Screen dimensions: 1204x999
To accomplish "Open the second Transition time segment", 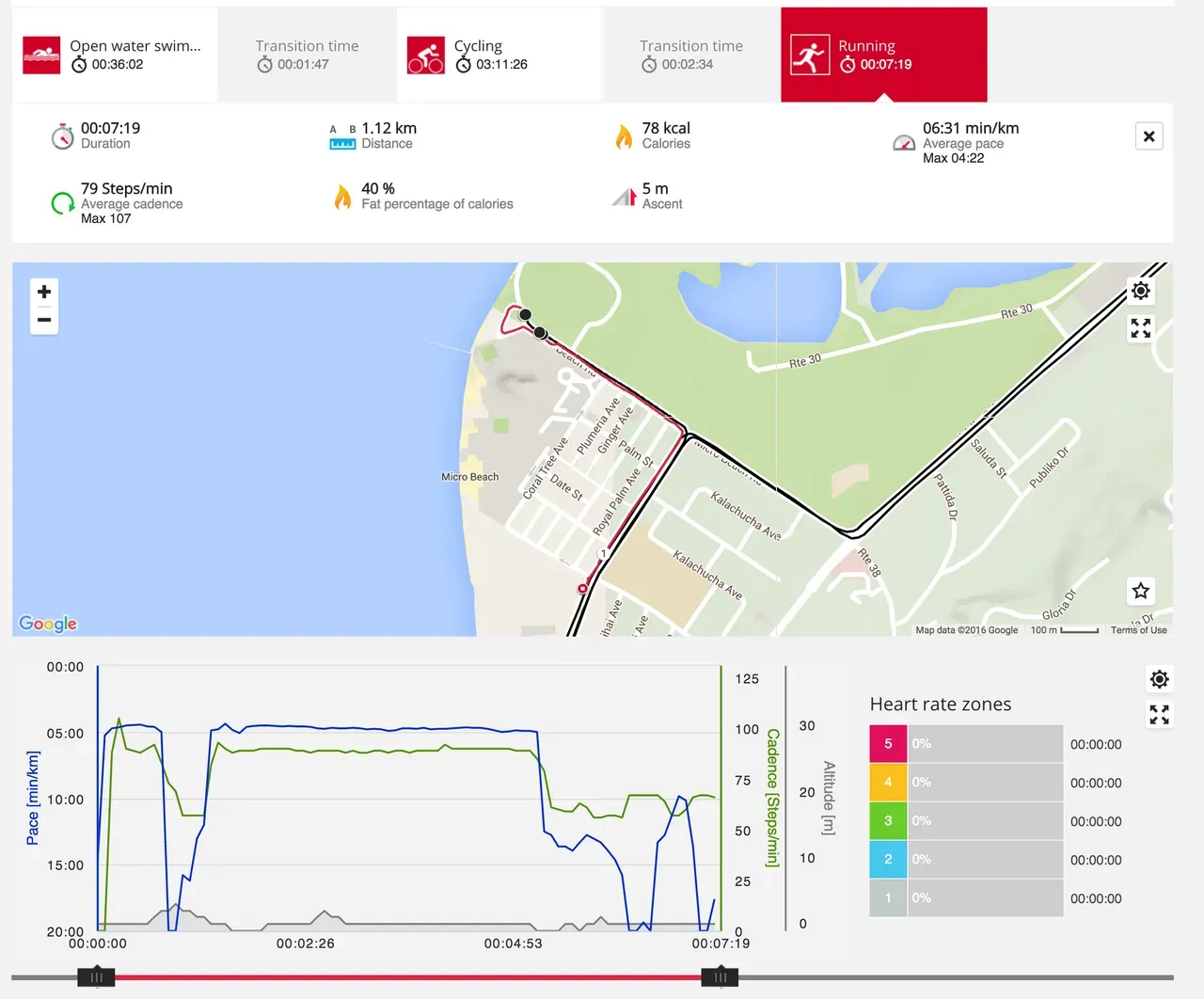I will (691, 55).
